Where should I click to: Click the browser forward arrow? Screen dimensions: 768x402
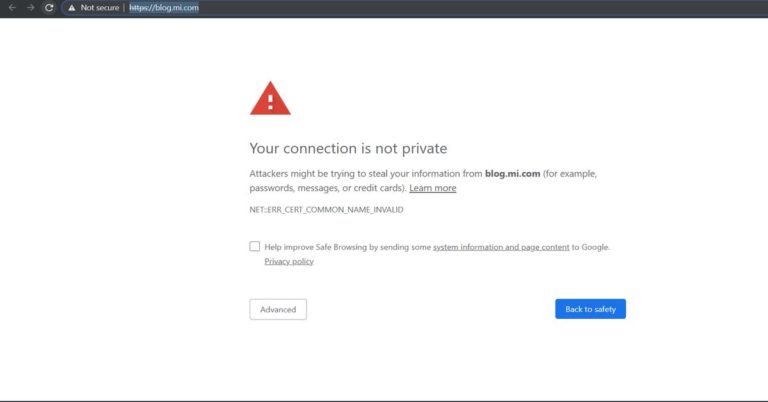(30, 8)
